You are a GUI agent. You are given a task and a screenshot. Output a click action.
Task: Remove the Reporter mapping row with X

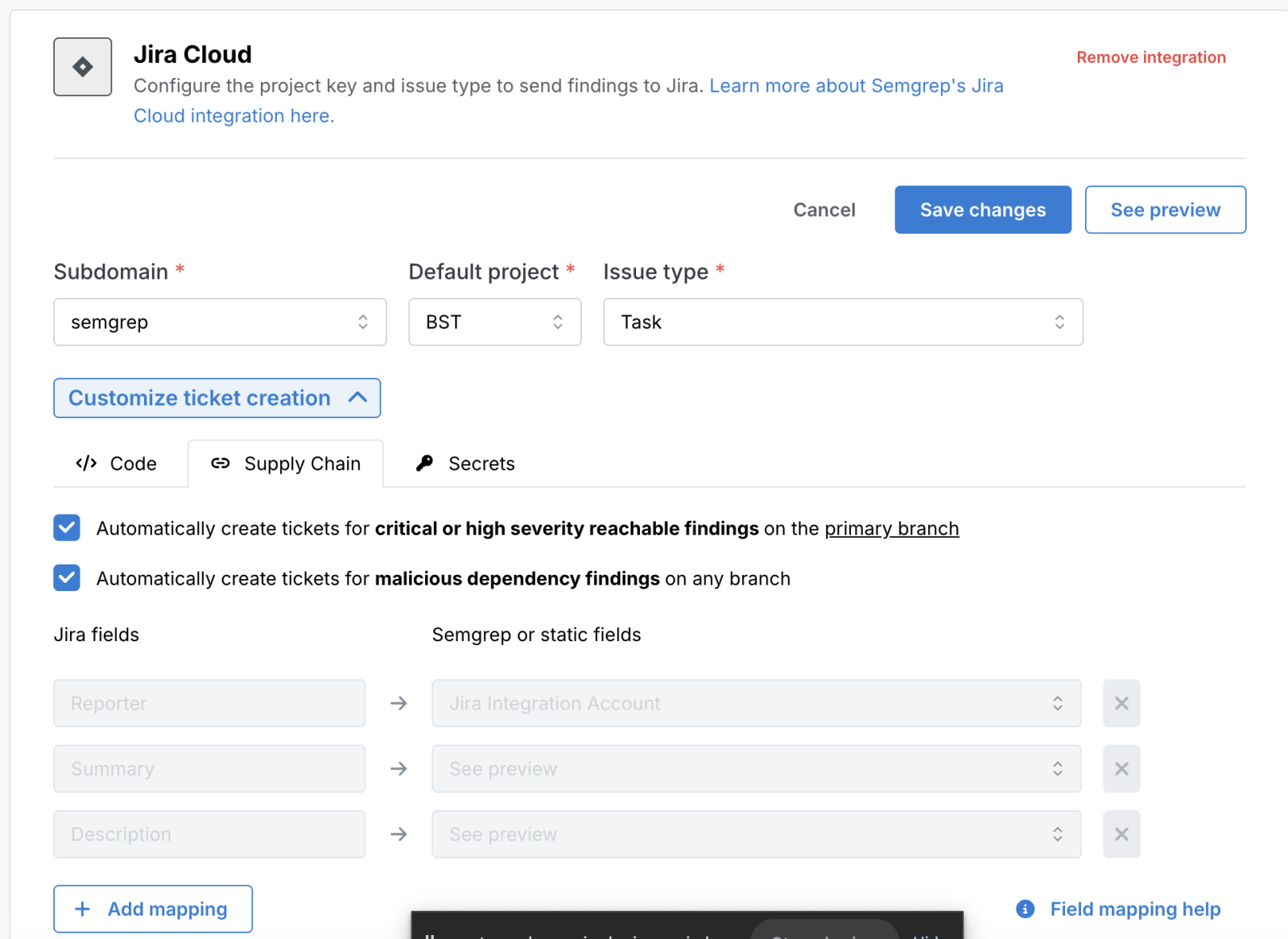(x=1121, y=703)
